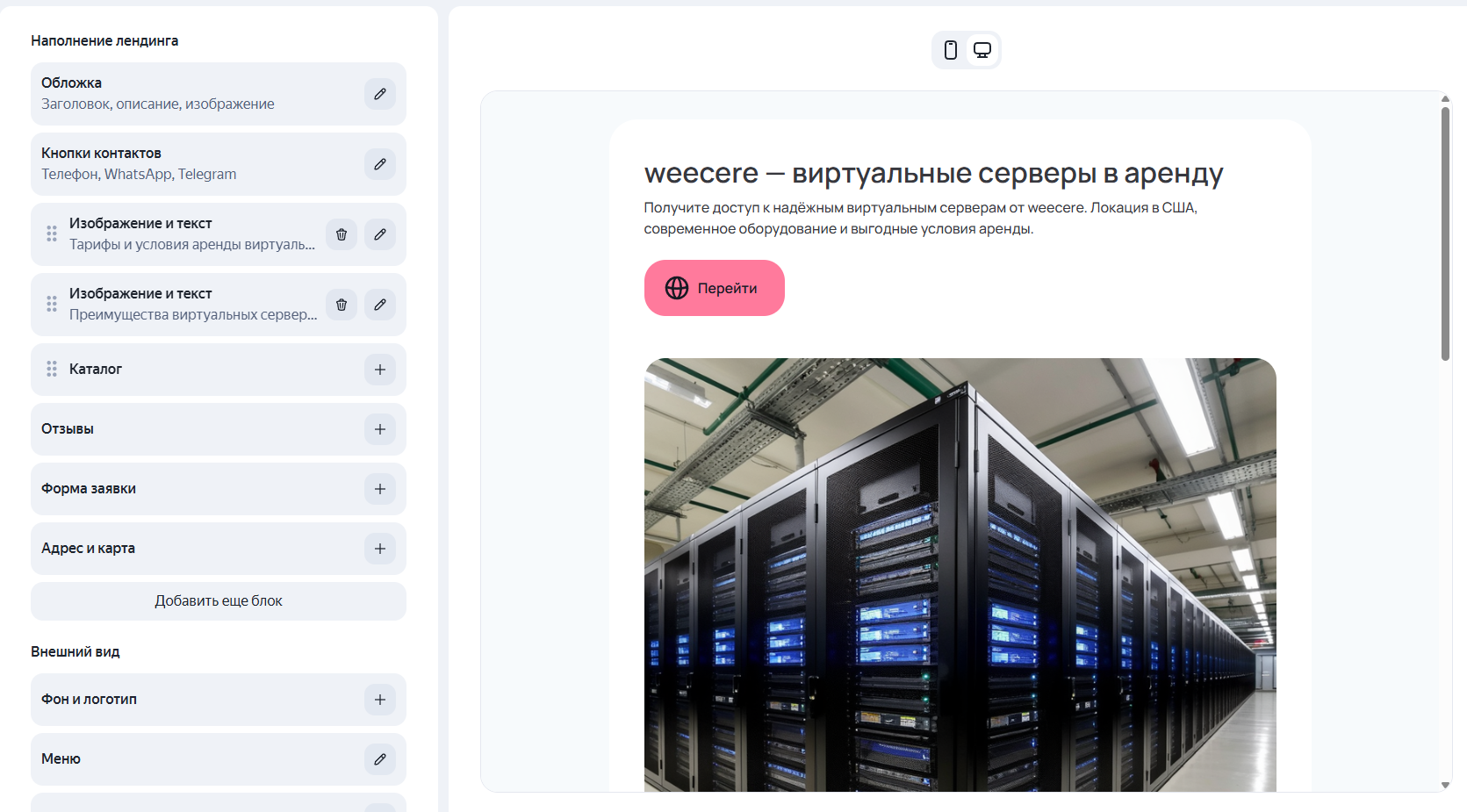Add the Форма заявки block
Viewport: 1467px width, 812px height.
tap(380, 489)
